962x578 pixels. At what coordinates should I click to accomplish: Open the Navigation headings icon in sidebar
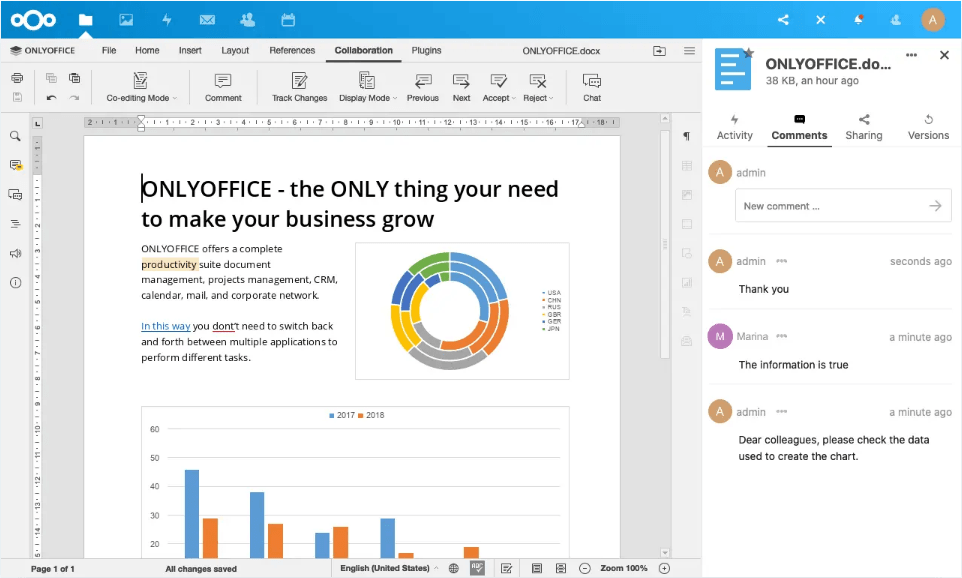click(15, 224)
